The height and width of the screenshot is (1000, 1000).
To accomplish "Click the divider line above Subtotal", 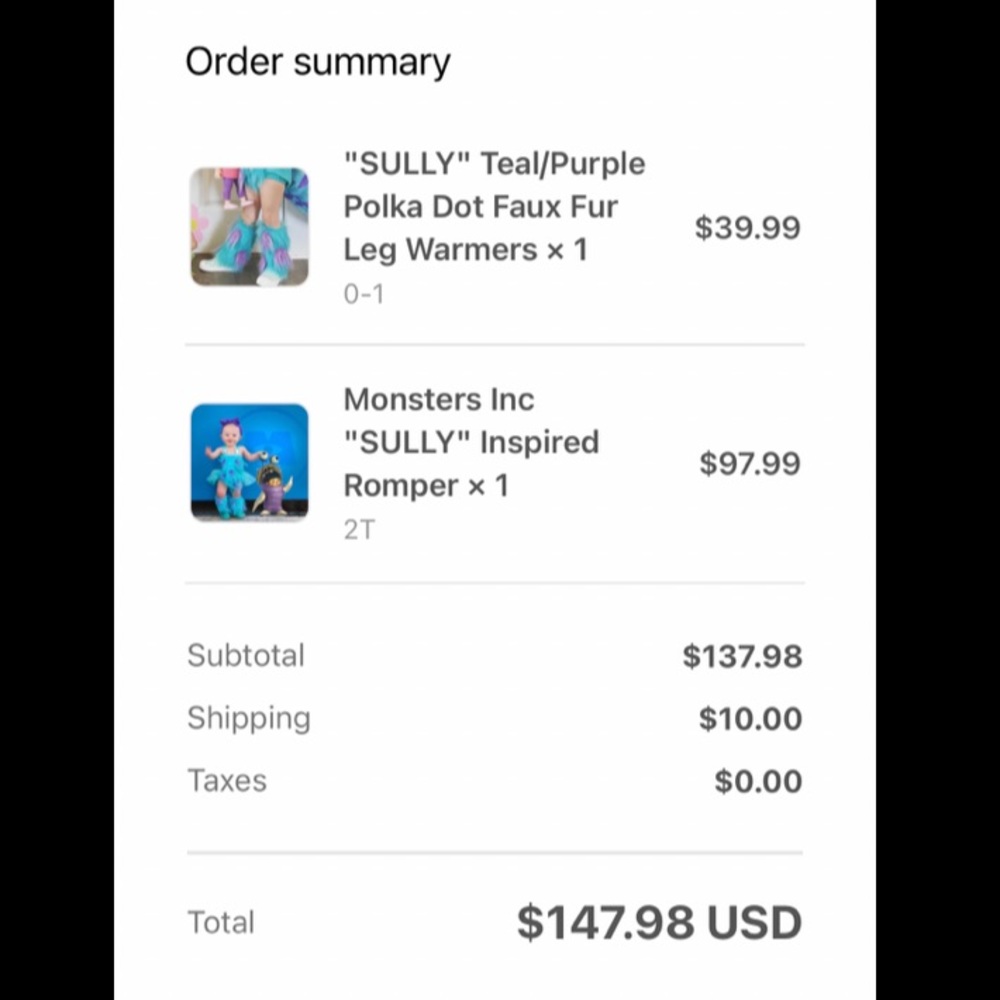I will pyautogui.click(x=494, y=583).
